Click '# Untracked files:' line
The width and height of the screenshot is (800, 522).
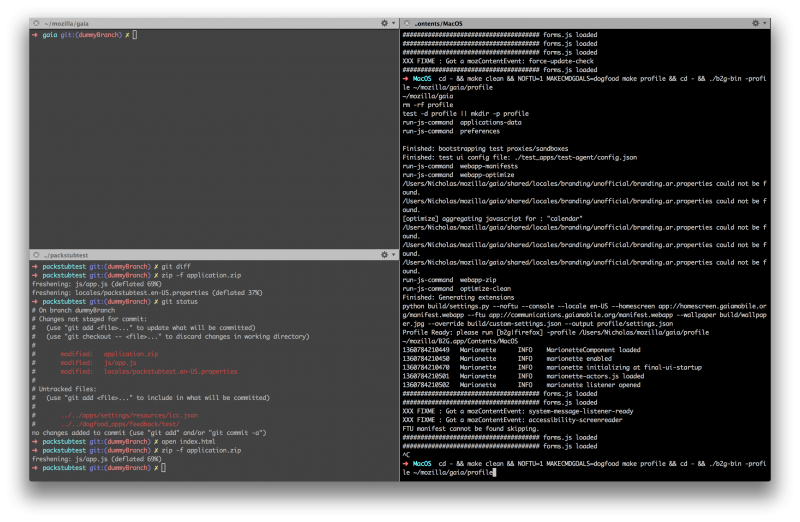pos(64,389)
